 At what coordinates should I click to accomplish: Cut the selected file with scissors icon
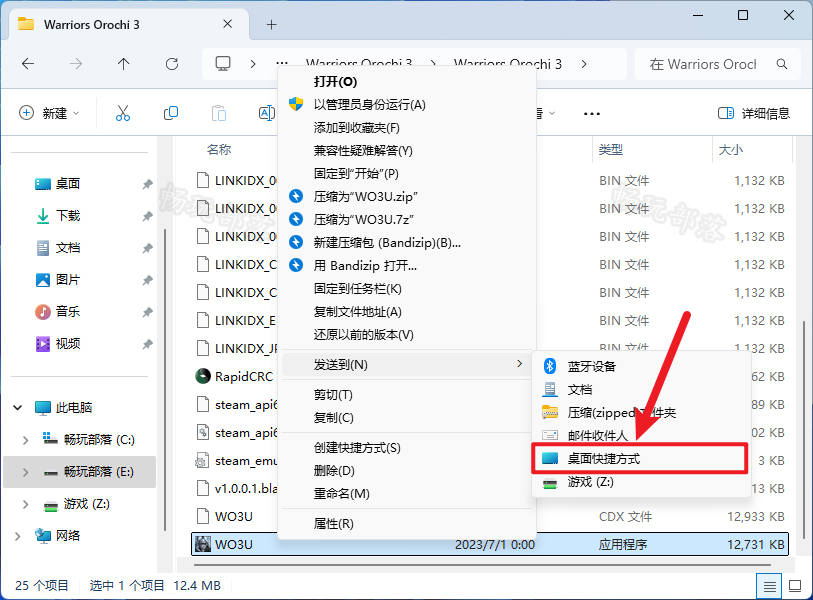click(x=123, y=113)
